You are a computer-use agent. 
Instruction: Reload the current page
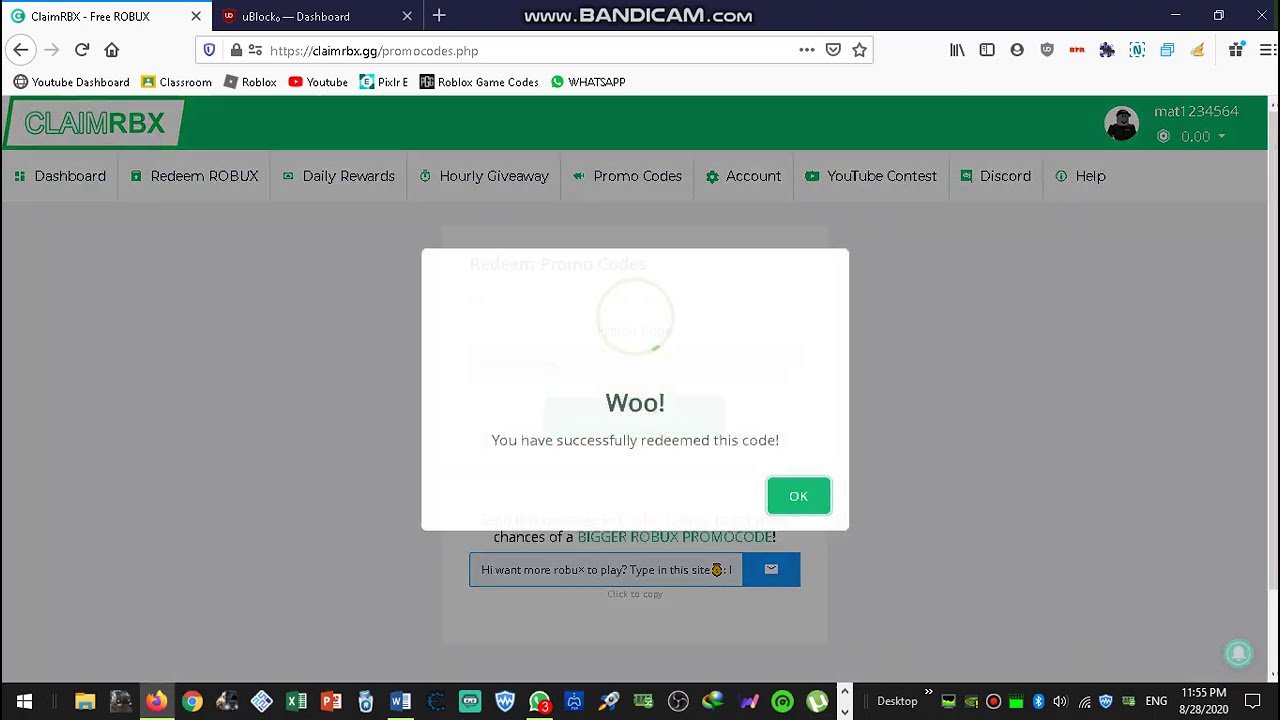click(82, 50)
